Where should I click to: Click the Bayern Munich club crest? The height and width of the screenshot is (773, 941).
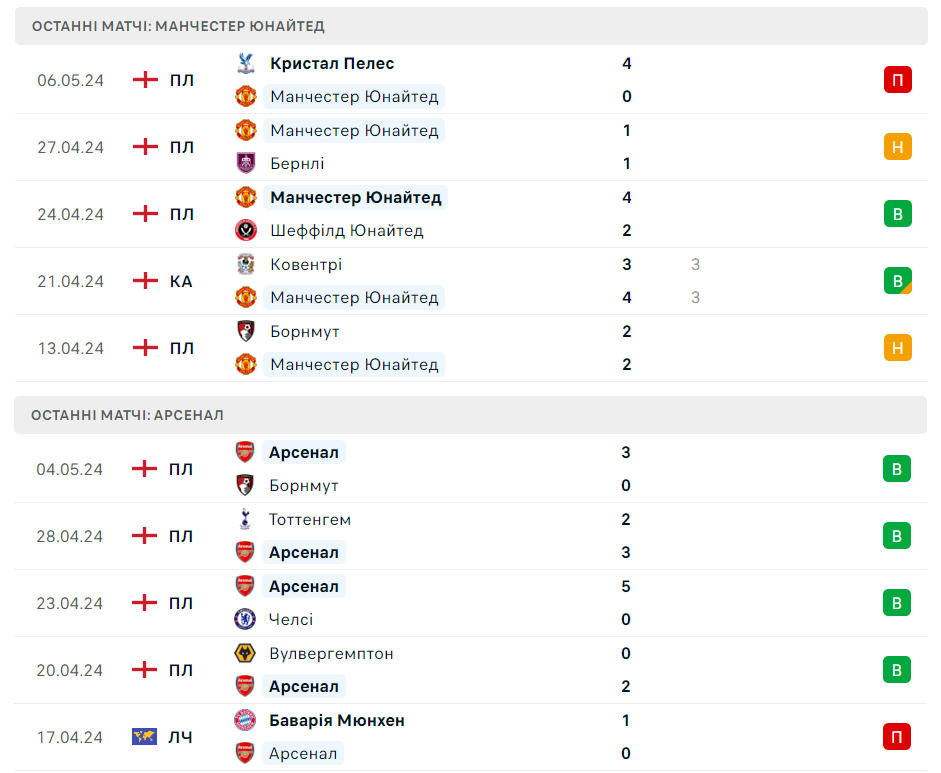(x=245, y=720)
